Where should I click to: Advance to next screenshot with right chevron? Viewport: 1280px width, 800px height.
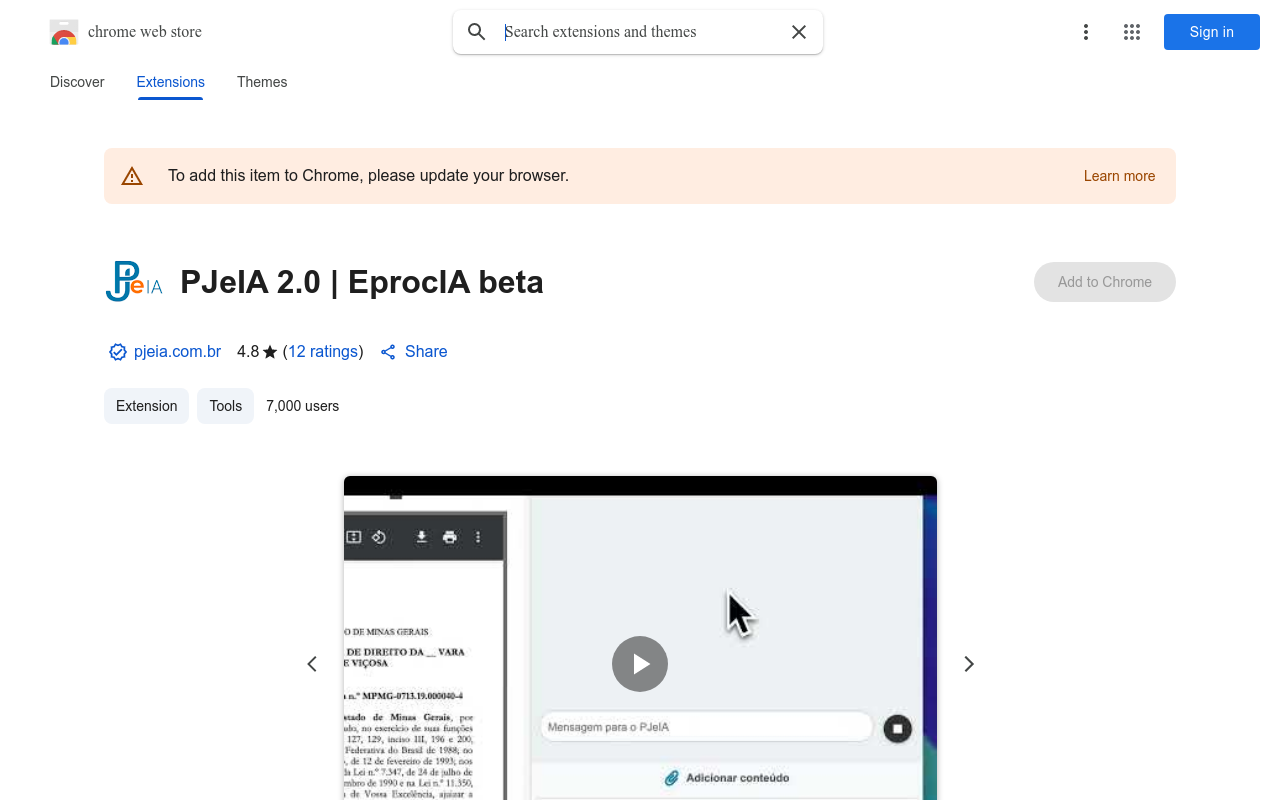point(968,664)
